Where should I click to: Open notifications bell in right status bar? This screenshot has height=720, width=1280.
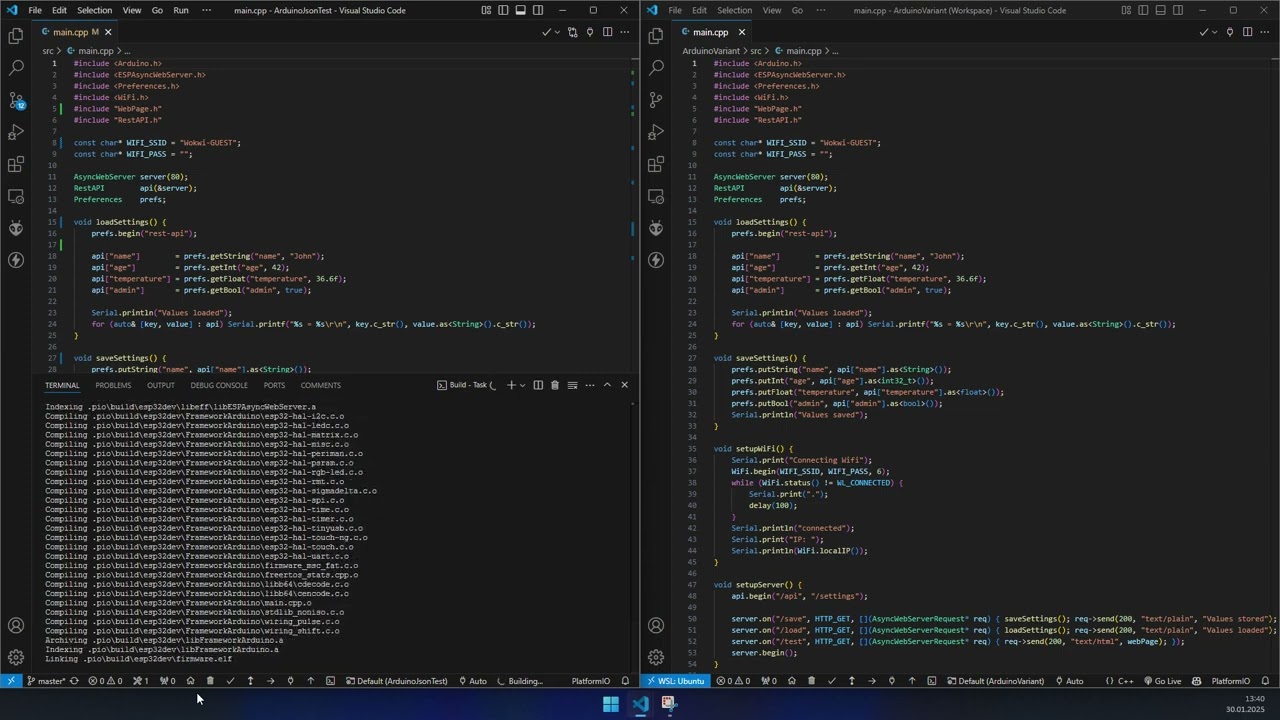point(1265,681)
